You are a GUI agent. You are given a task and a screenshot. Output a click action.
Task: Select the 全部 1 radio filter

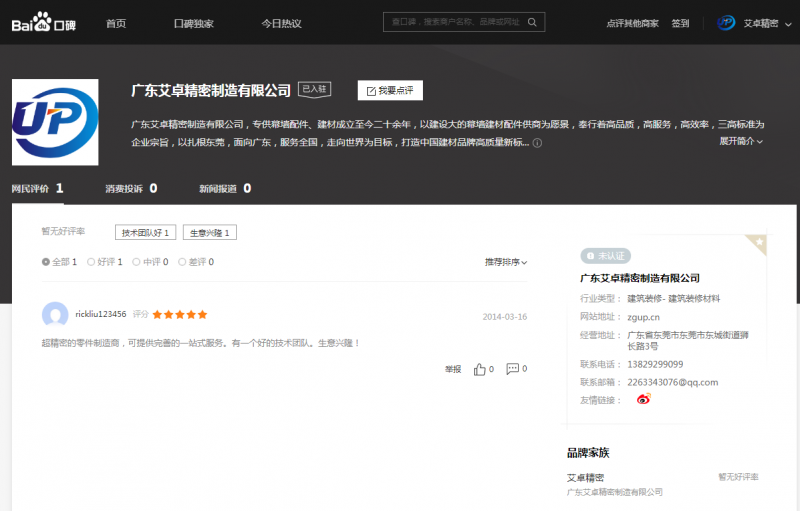59,262
